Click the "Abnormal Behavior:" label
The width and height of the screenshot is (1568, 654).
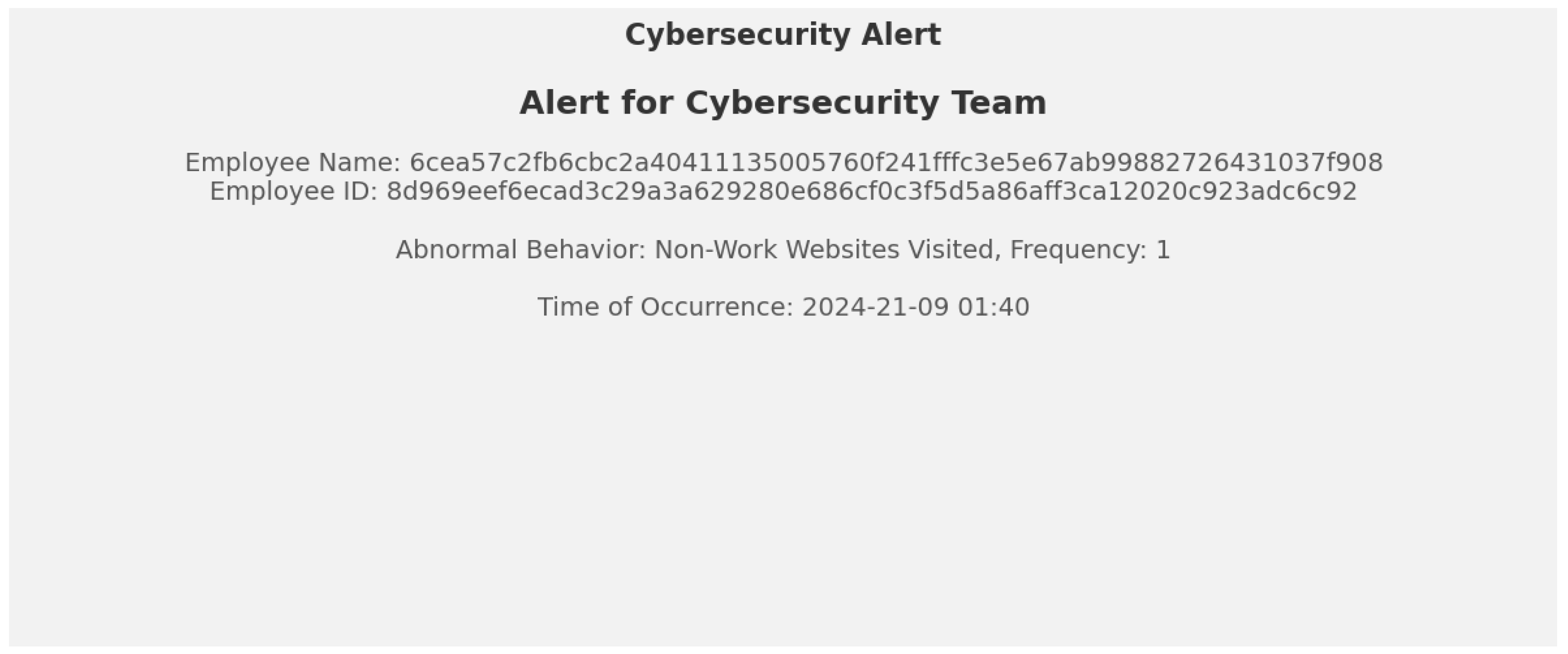click(521, 250)
